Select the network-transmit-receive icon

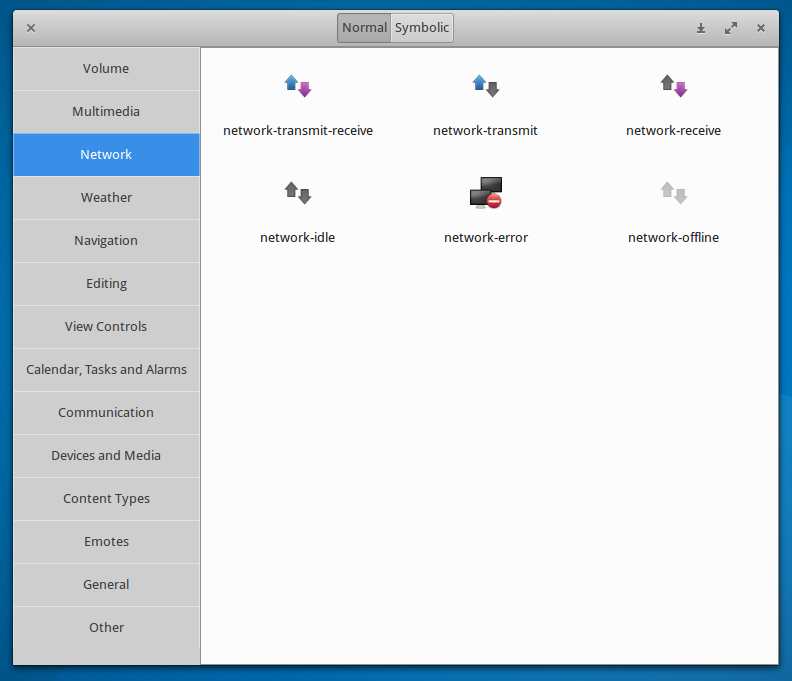(298, 87)
